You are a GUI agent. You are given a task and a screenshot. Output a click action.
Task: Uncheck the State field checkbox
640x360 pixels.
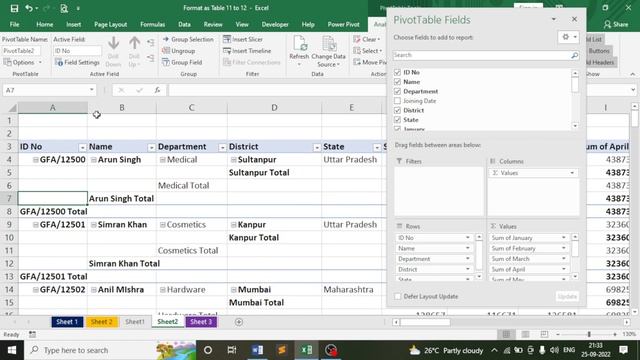[397, 120]
